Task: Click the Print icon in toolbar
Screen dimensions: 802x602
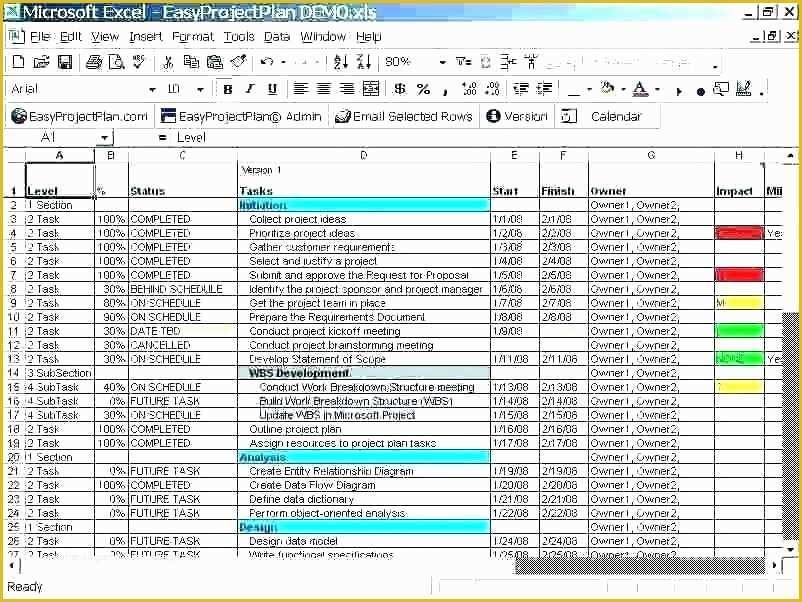Action: (x=94, y=62)
